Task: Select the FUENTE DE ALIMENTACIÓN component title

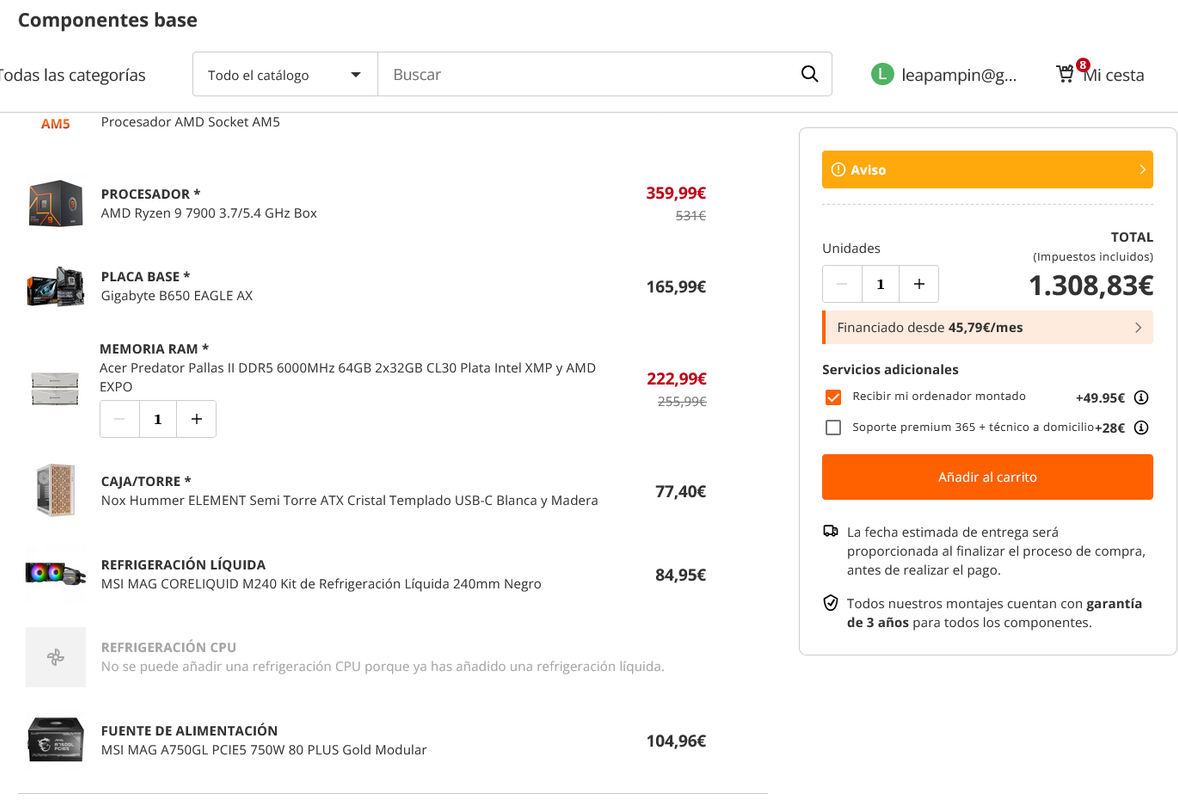Action: coord(189,731)
